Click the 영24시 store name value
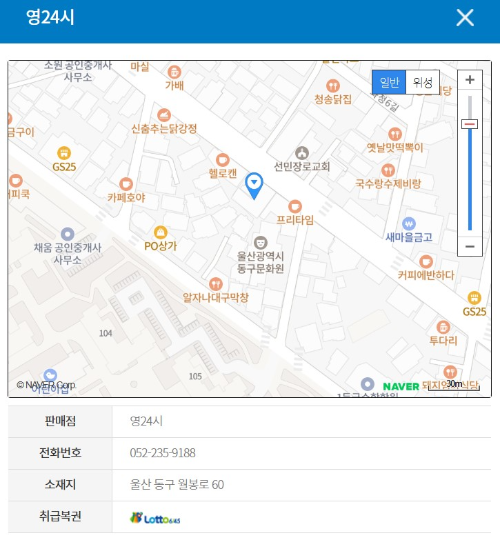This screenshot has height=535, width=500. [146, 421]
